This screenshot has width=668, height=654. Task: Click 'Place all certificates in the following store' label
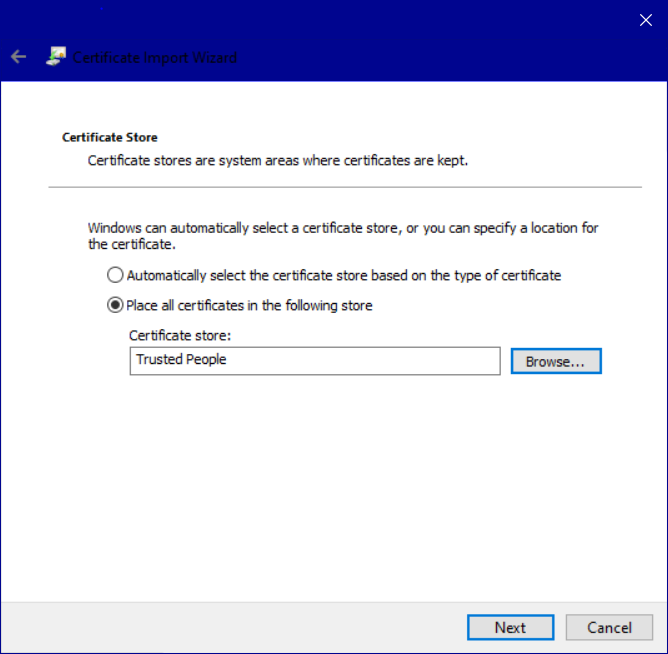[249, 305]
